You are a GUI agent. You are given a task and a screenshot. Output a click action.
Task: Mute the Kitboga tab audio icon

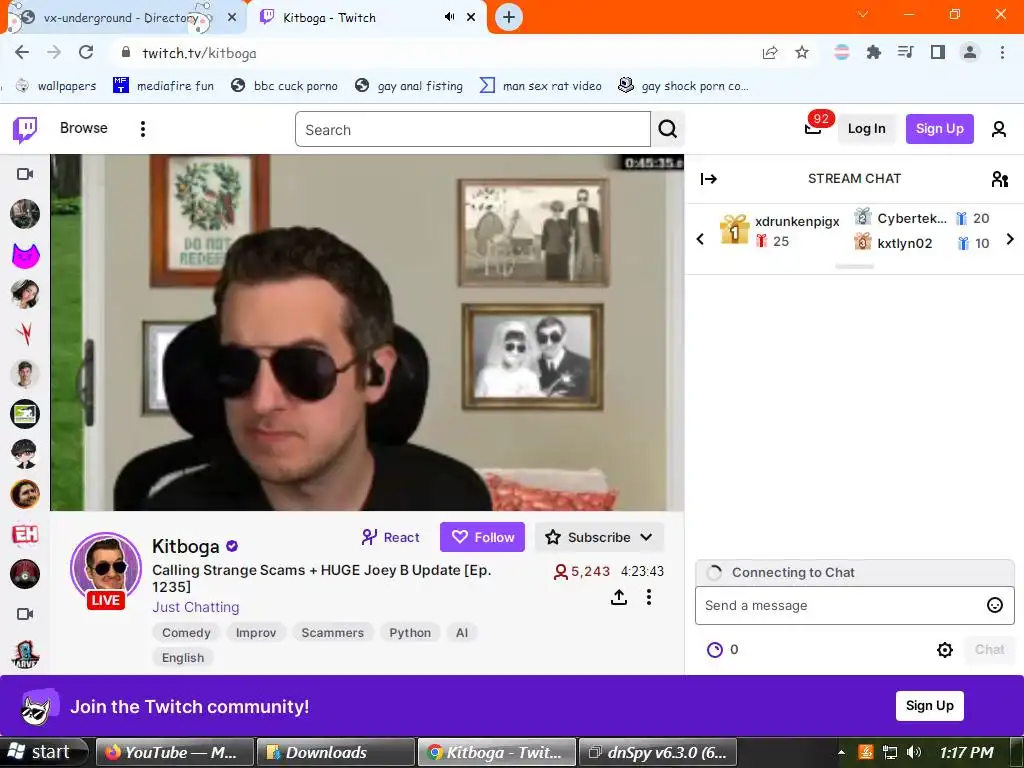[450, 17]
